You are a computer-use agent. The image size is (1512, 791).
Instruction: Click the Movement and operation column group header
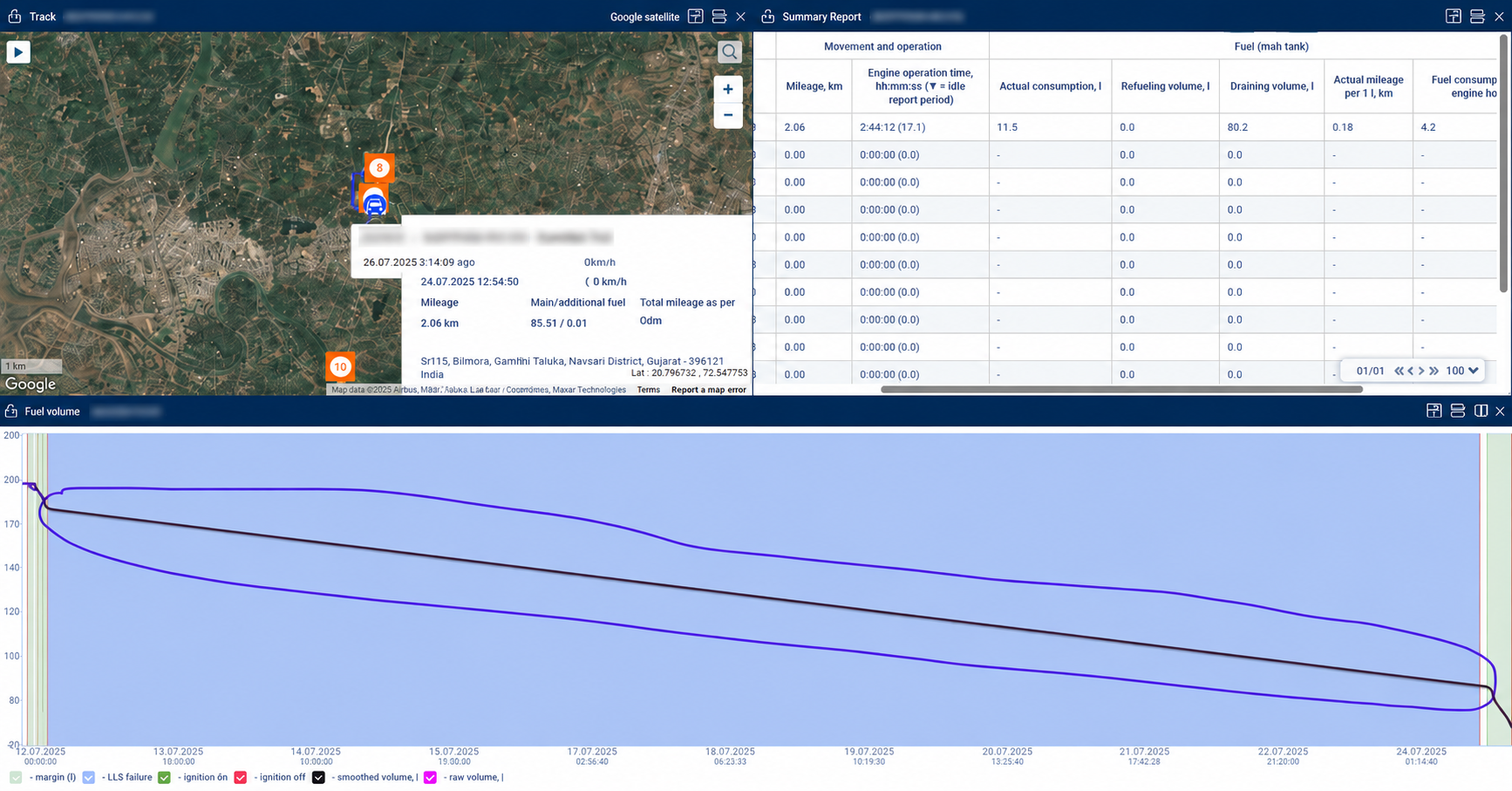click(x=882, y=46)
